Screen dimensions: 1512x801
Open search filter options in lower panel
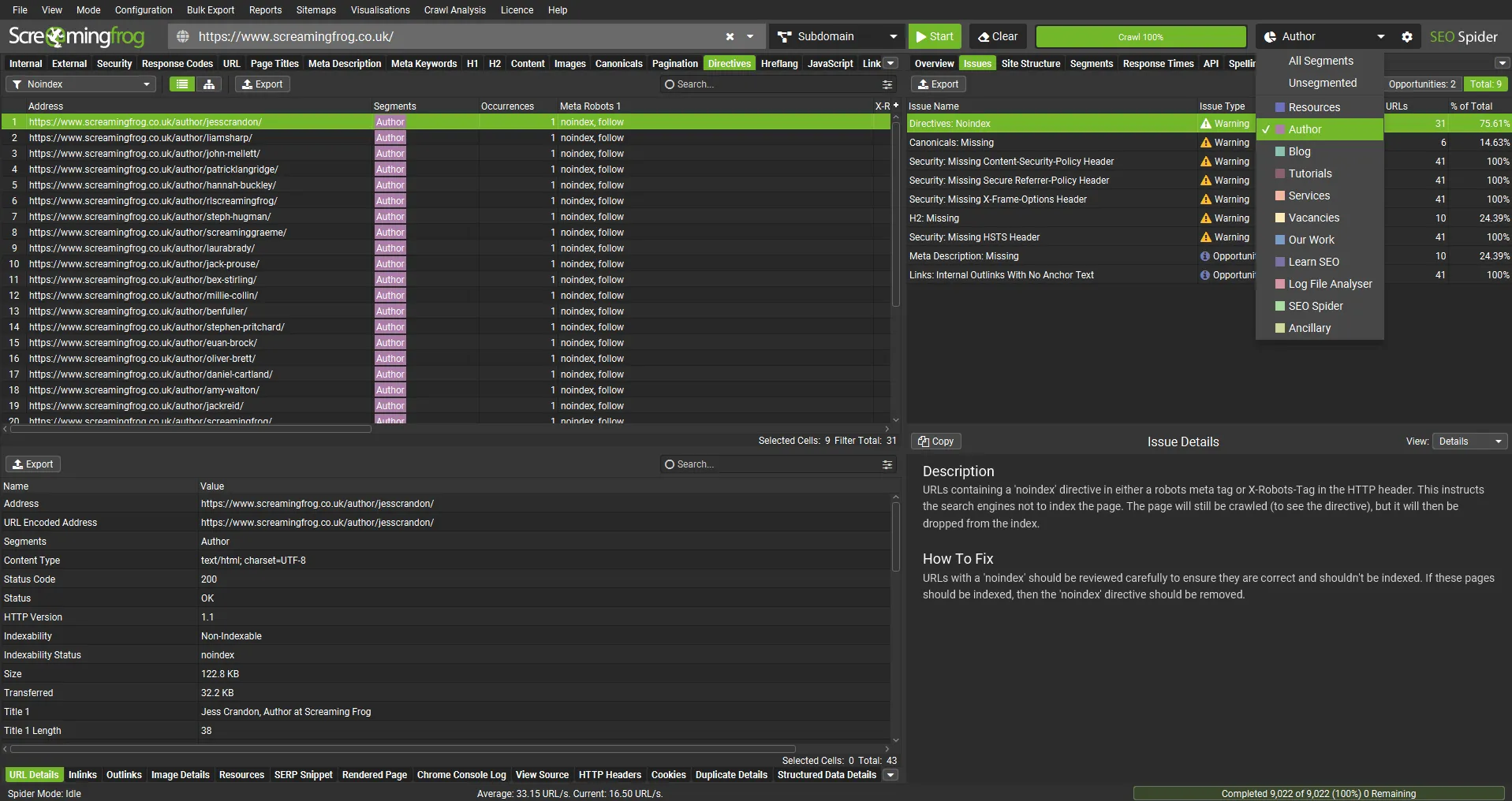point(887,464)
